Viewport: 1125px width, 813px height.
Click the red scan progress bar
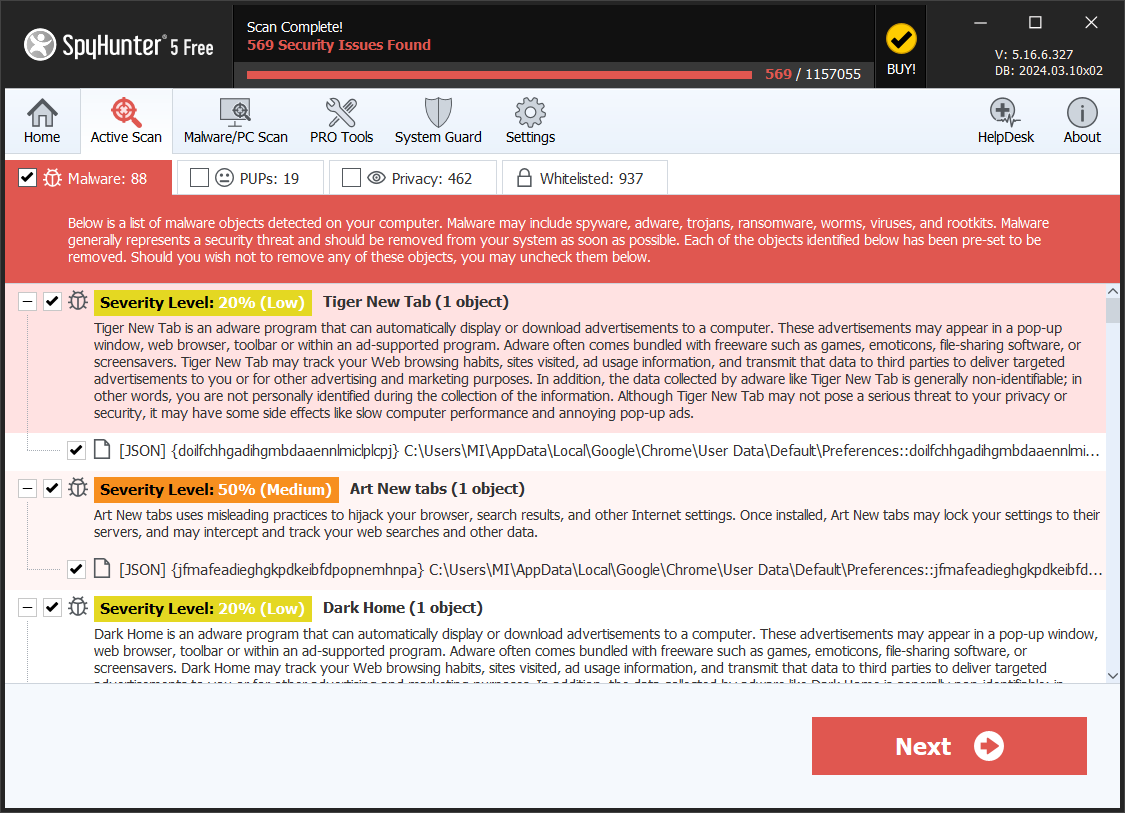click(498, 74)
